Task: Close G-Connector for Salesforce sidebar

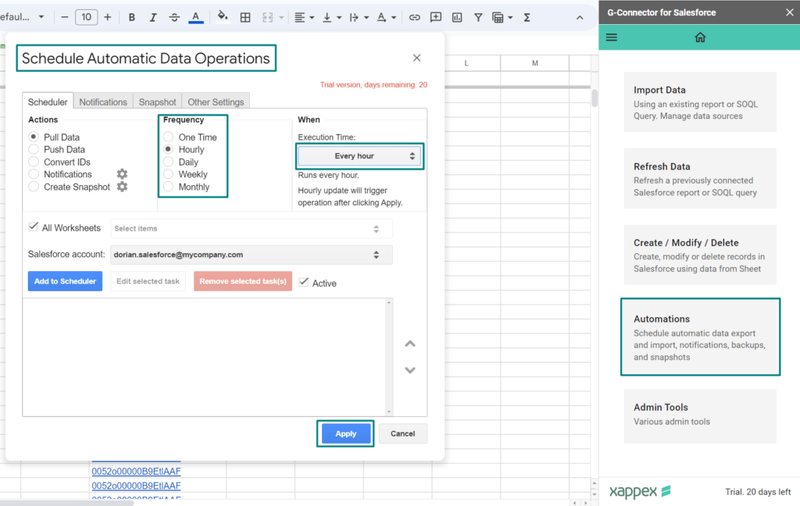Action: pyautogui.click(x=789, y=12)
